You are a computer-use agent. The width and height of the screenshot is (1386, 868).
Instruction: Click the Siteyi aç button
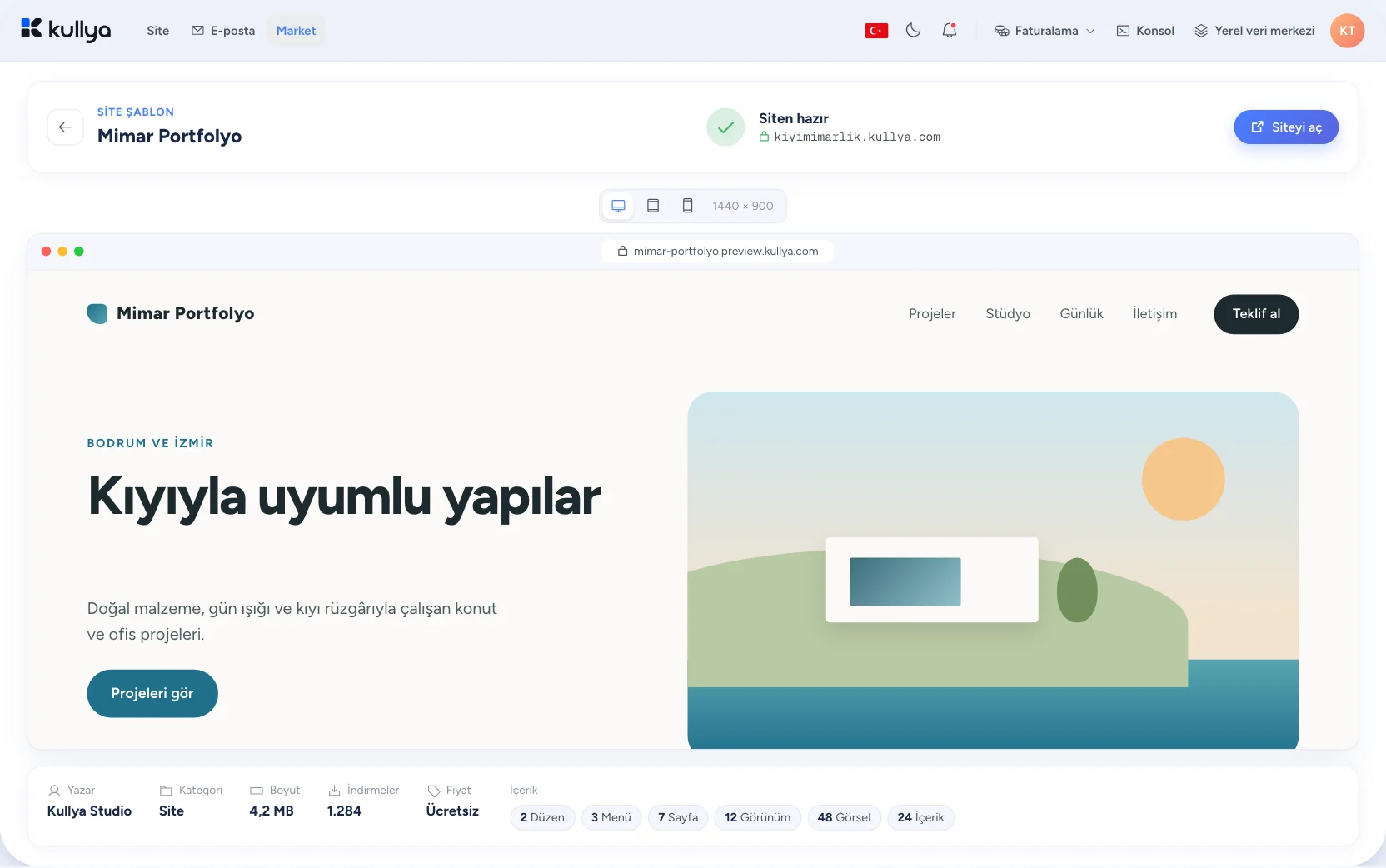click(x=1286, y=127)
